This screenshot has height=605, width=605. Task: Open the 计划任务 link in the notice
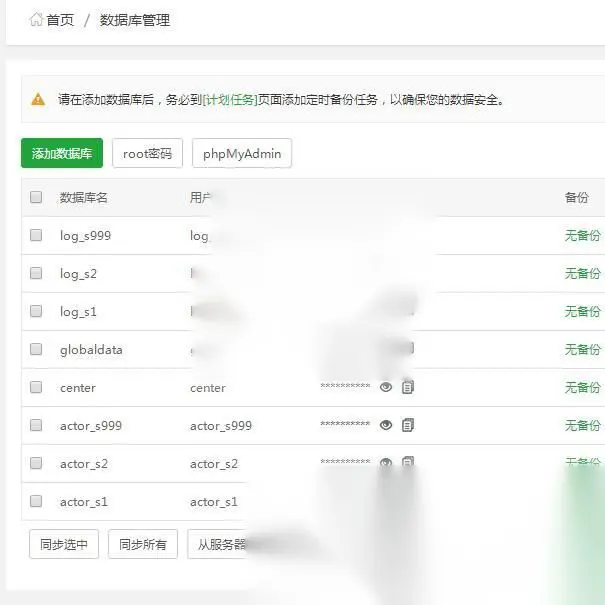[230, 100]
